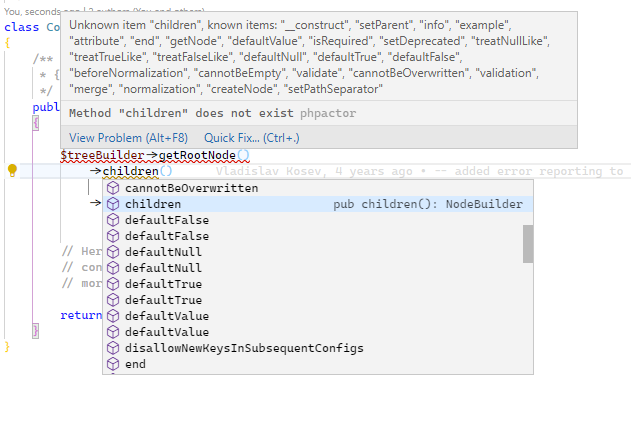This screenshot has height=428, width=631.
Task: Click cube icon beside disallowNewKeysInSubsequentConfigs
Action: (113, 348)
